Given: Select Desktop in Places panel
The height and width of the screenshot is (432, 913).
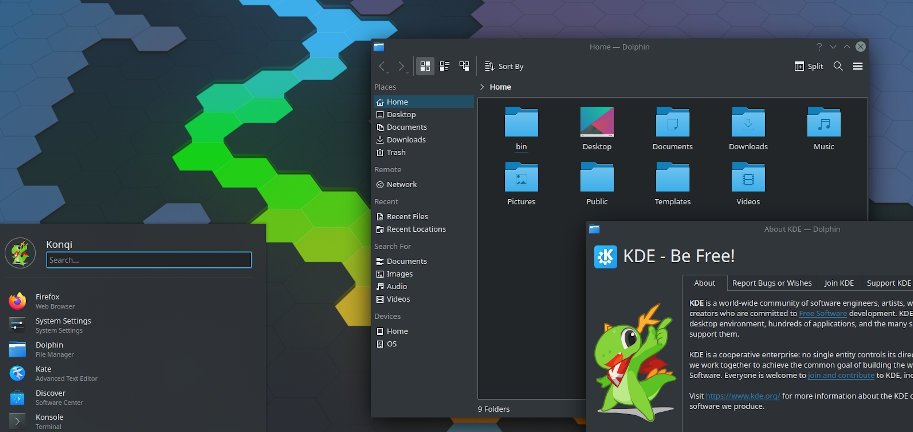Looking at the screenshot, I should point(423,115).
